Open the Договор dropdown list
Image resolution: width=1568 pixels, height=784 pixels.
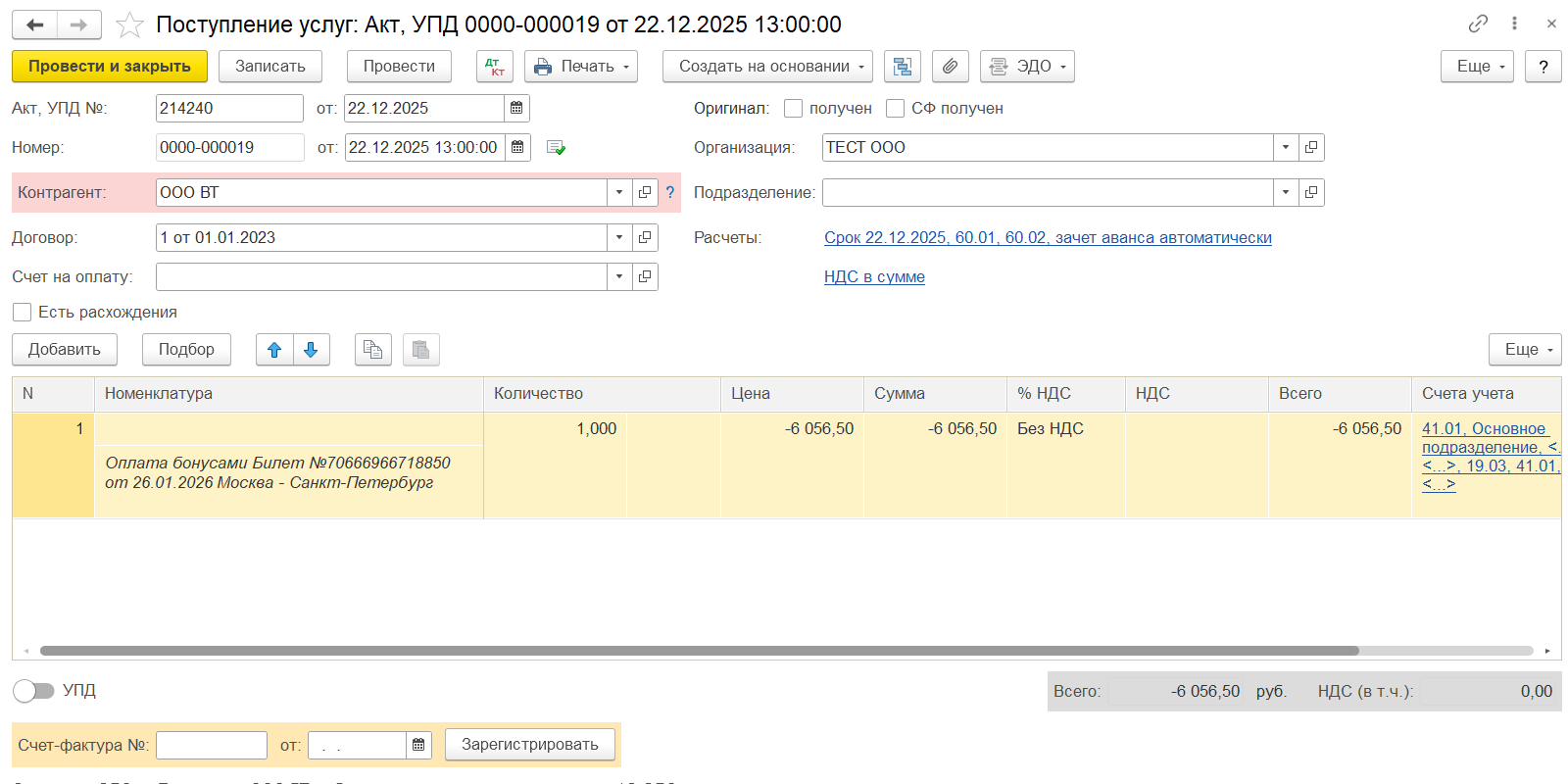(x=618, y=237)
